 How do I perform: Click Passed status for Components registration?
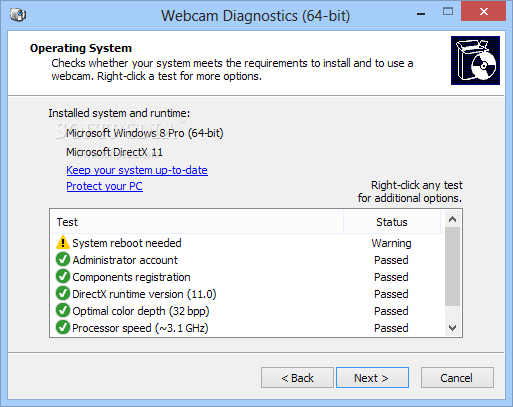(x=391, y=277)
